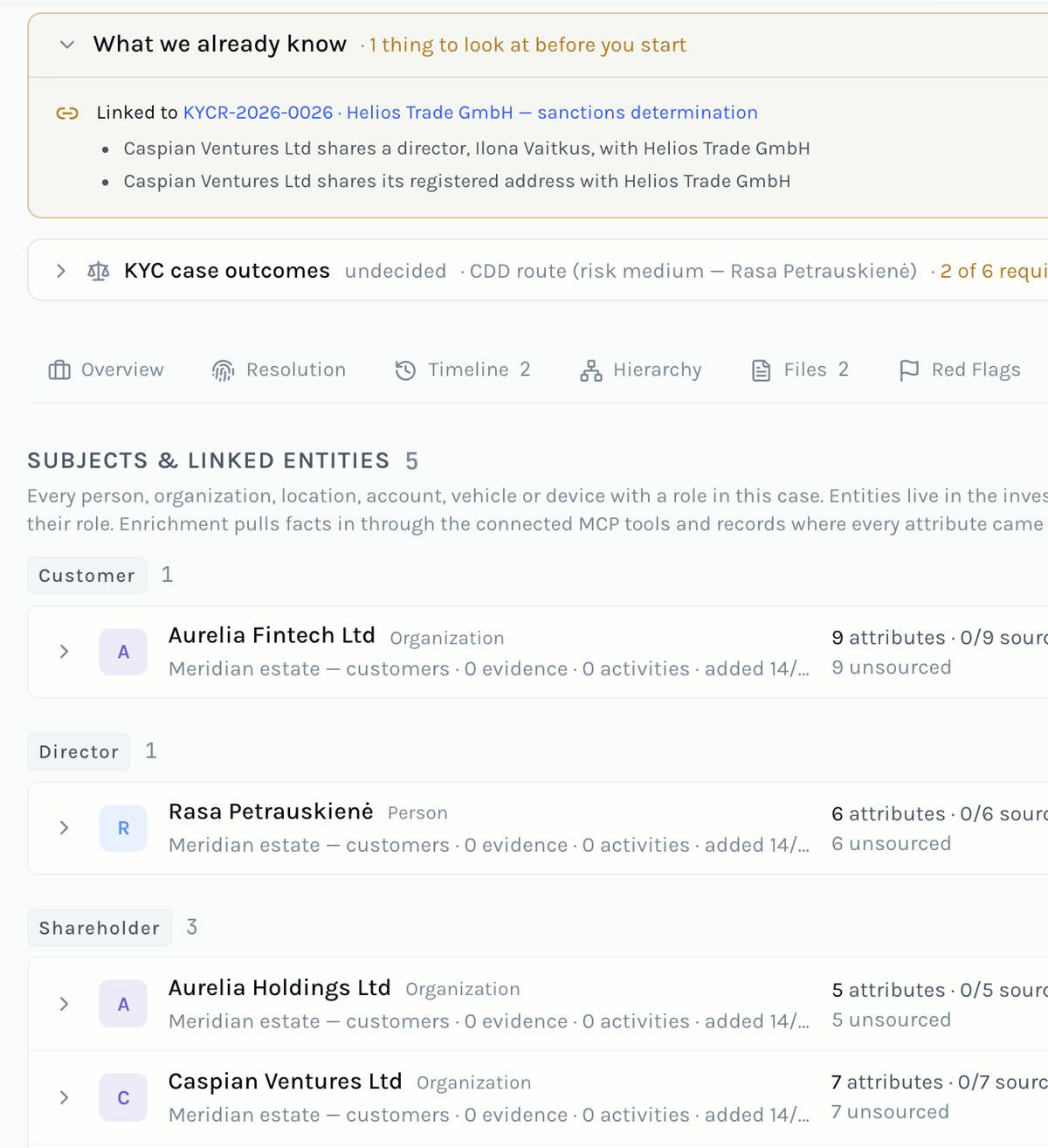
Task: Click the shared director Ilona Vaitkus bullet
Action: click(466, 149)
